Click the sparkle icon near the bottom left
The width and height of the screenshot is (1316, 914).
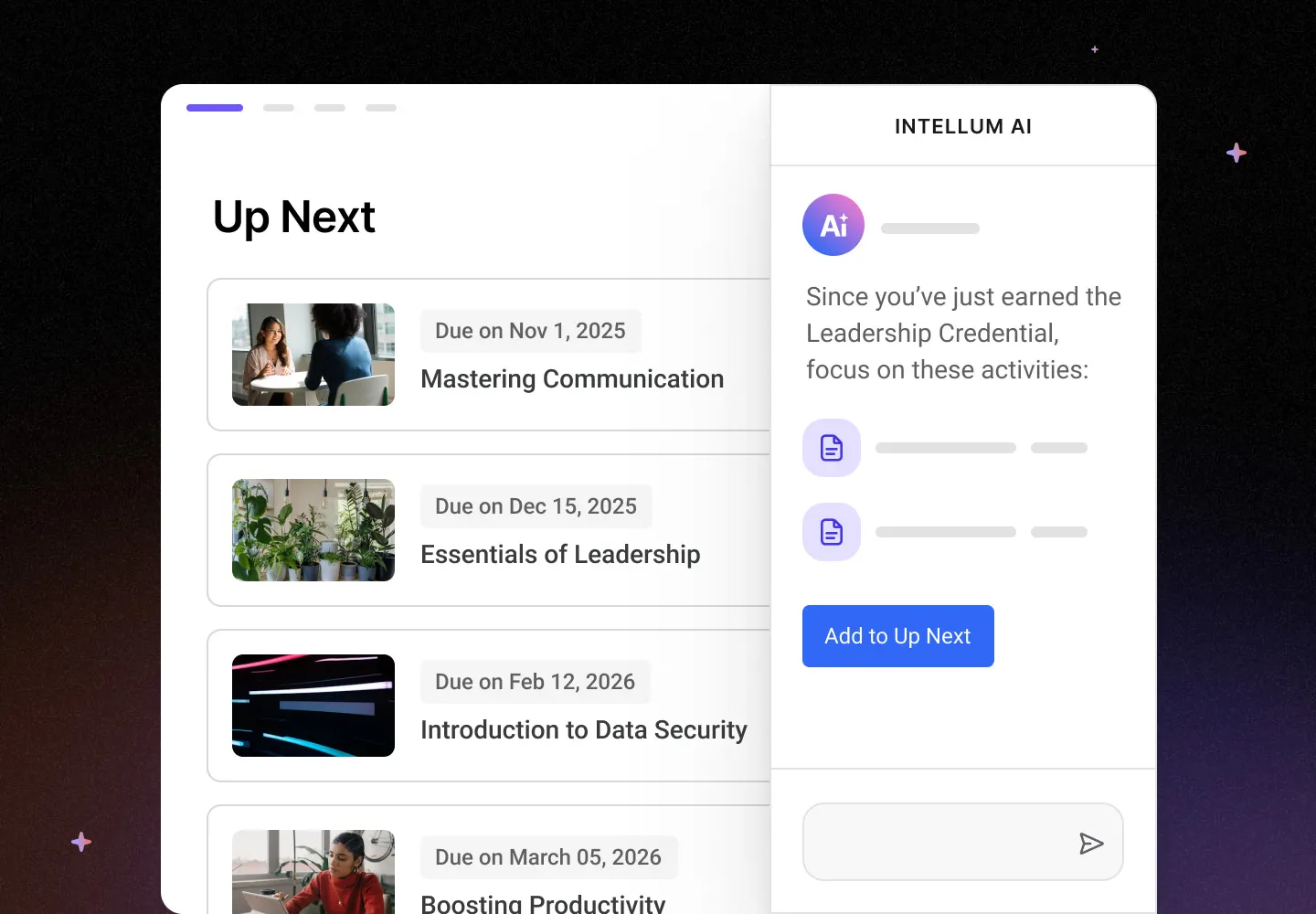(x=81, y=842)
